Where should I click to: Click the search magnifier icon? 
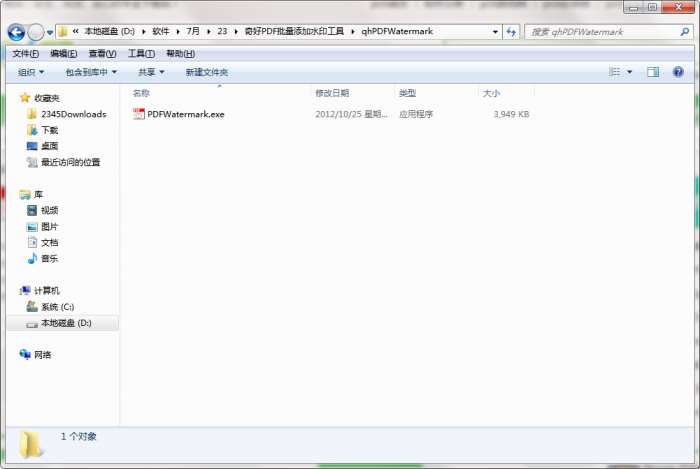click(x=684, y=32)
